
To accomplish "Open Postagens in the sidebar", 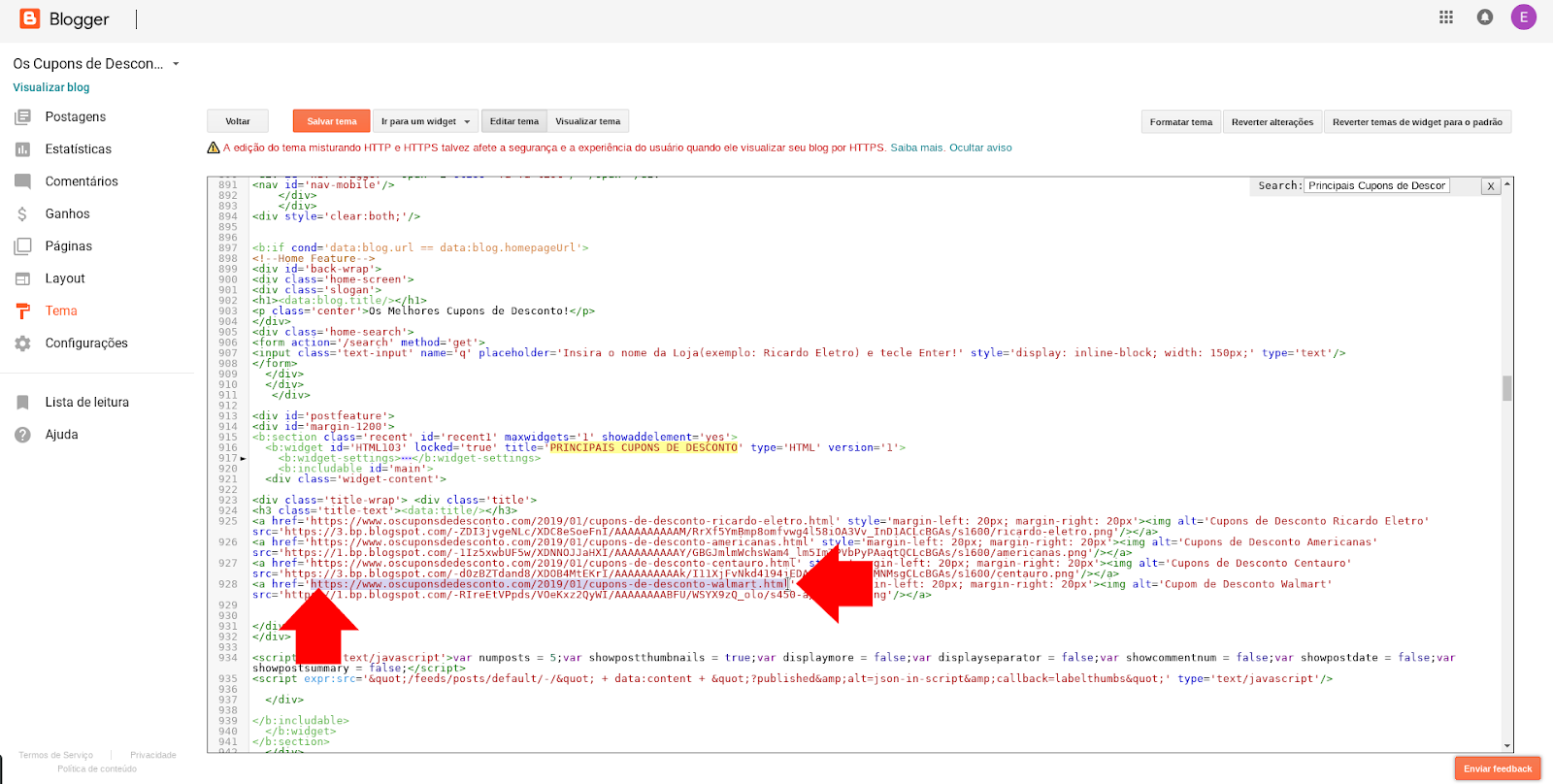I will 76,117.
